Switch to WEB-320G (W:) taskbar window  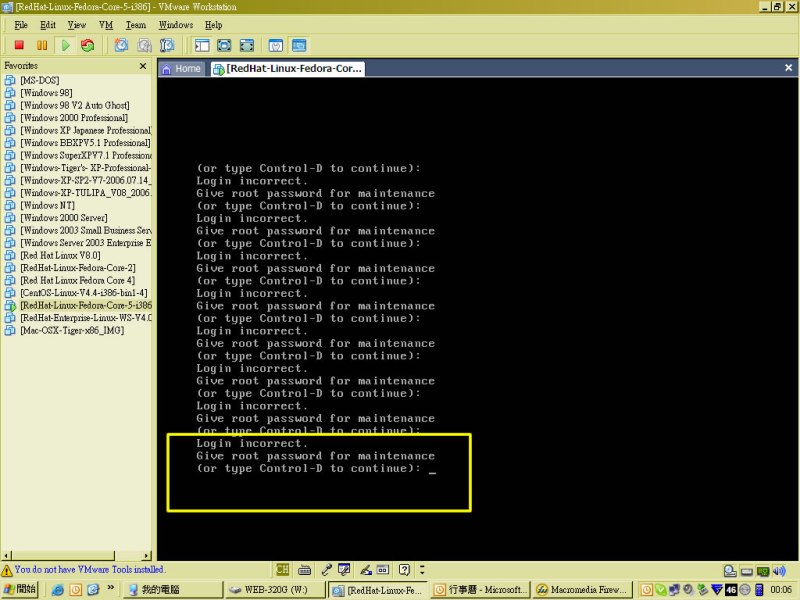(275, 590)
